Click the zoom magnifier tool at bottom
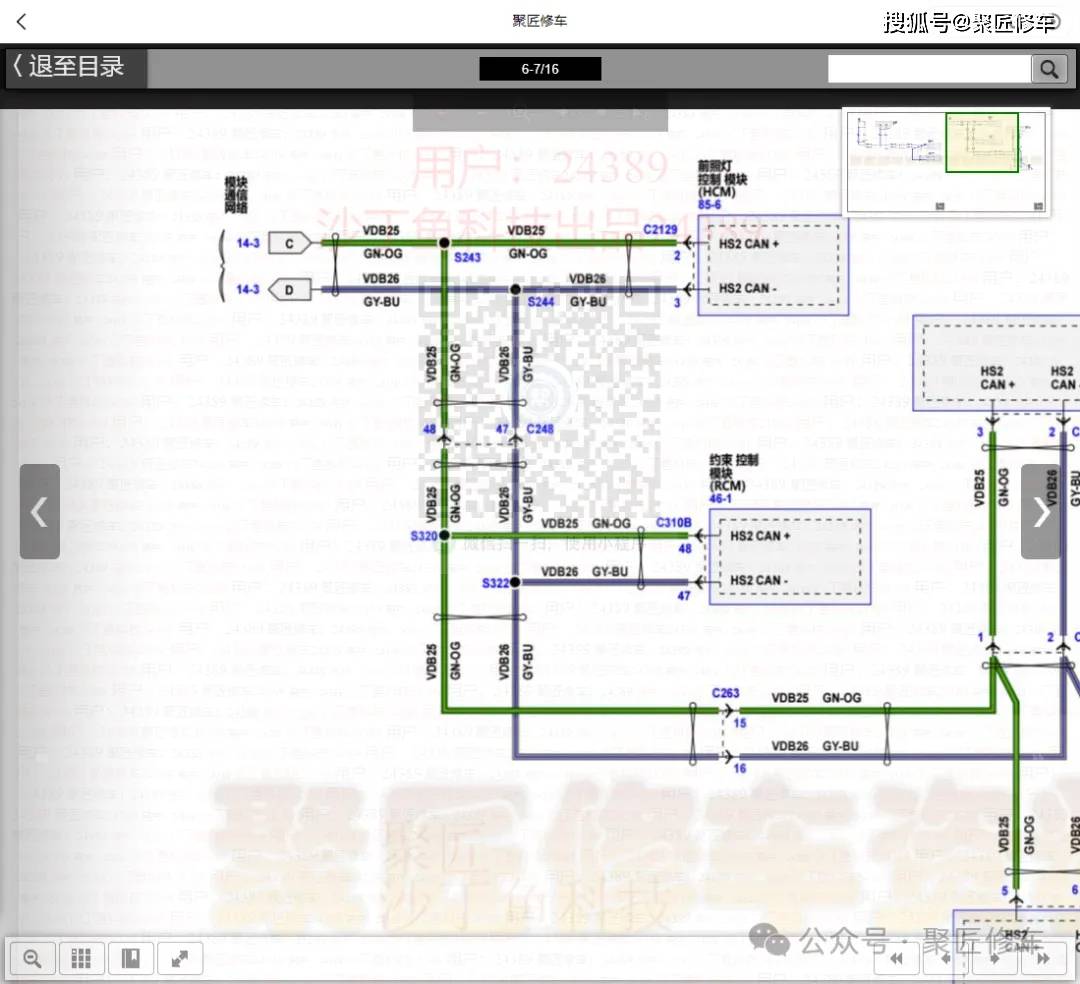 [32, 959]
